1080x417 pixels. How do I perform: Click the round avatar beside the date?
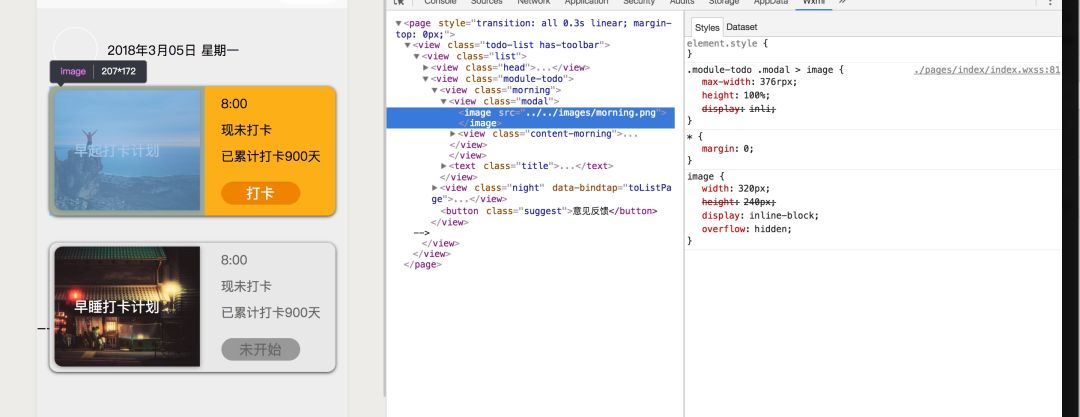[x=74, y=49]
